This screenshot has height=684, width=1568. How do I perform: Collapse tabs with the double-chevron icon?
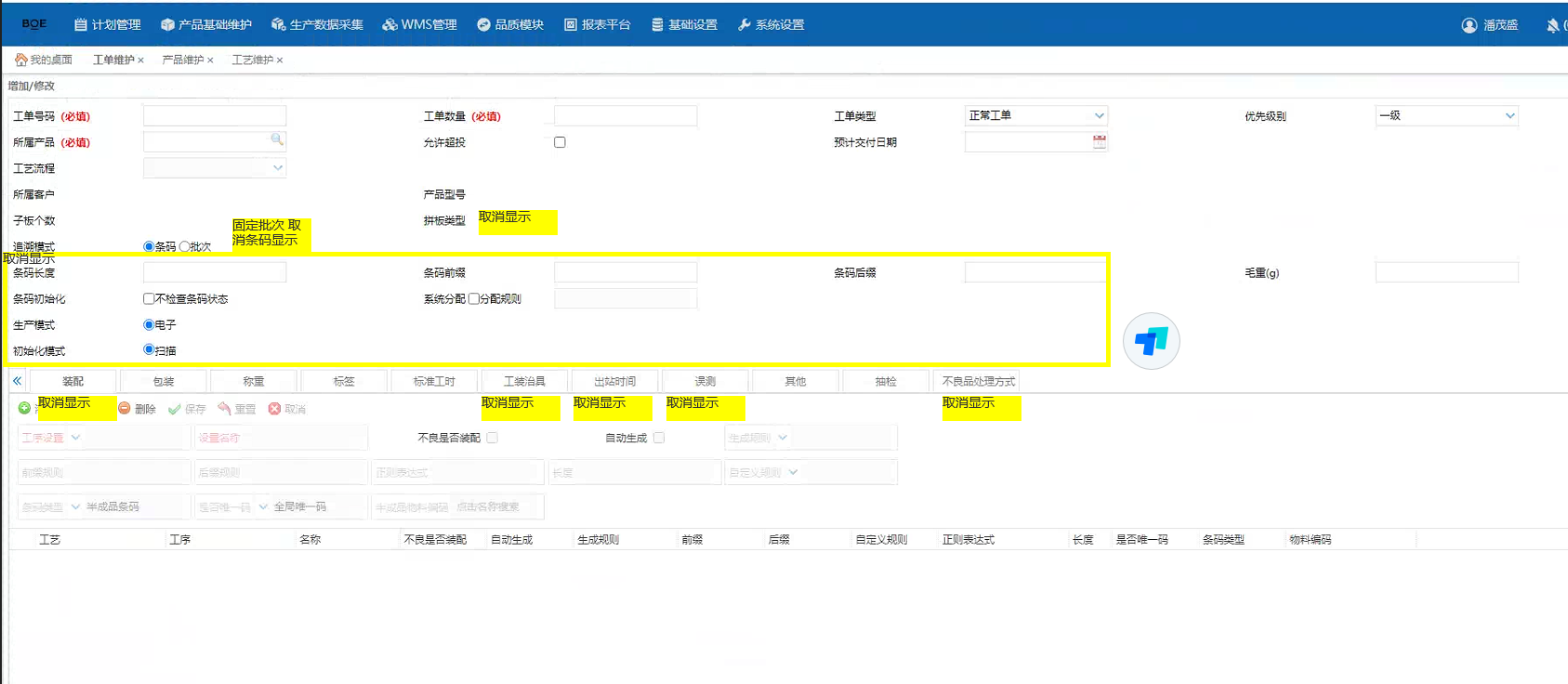coord(17,381)
